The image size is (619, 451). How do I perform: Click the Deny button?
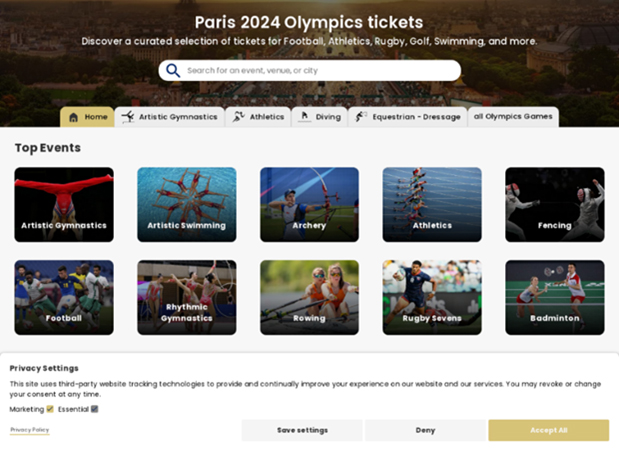click(425, 430)
